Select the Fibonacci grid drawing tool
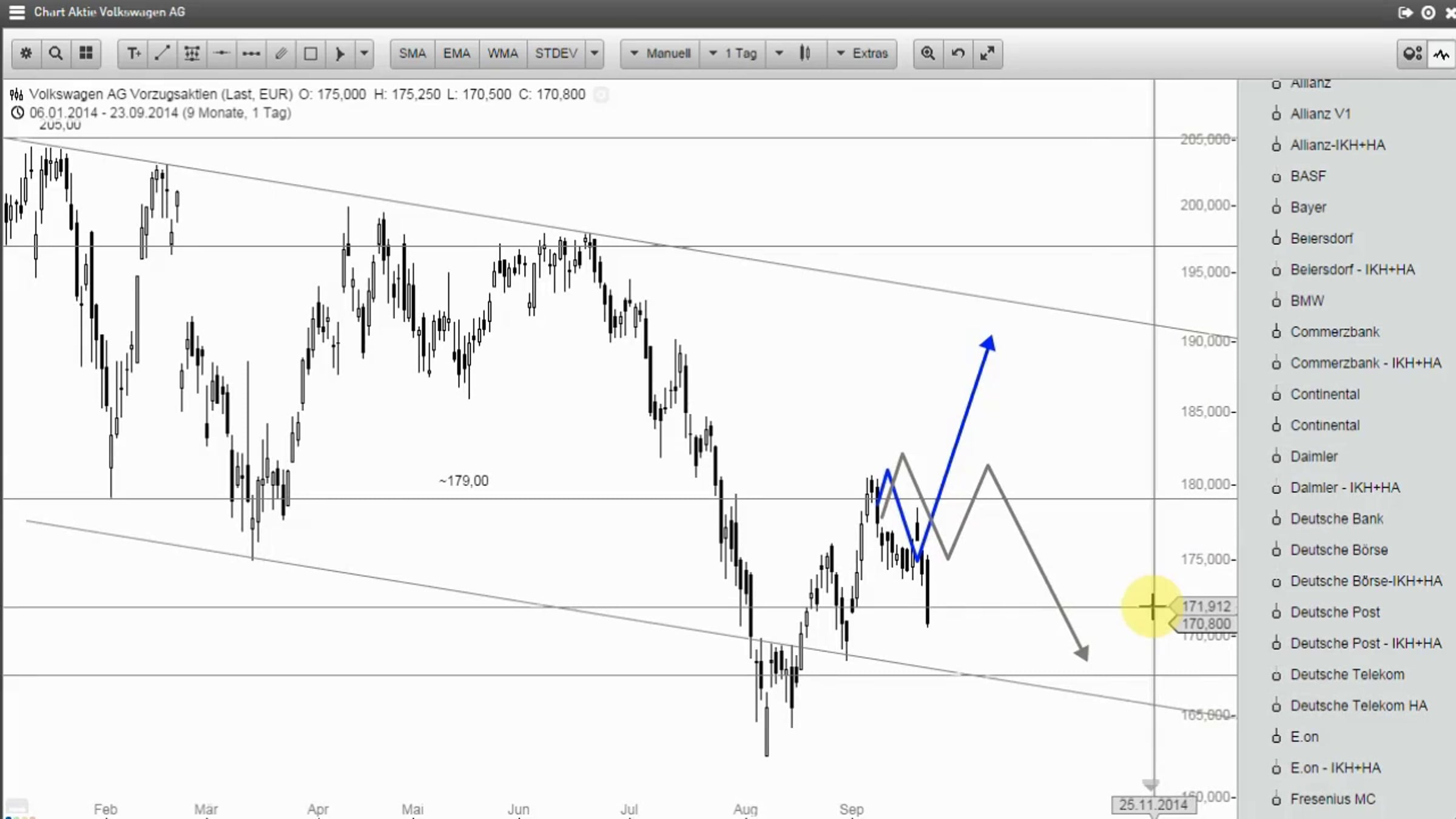Viewport: 1456px width, 819px height. (192, 53)
